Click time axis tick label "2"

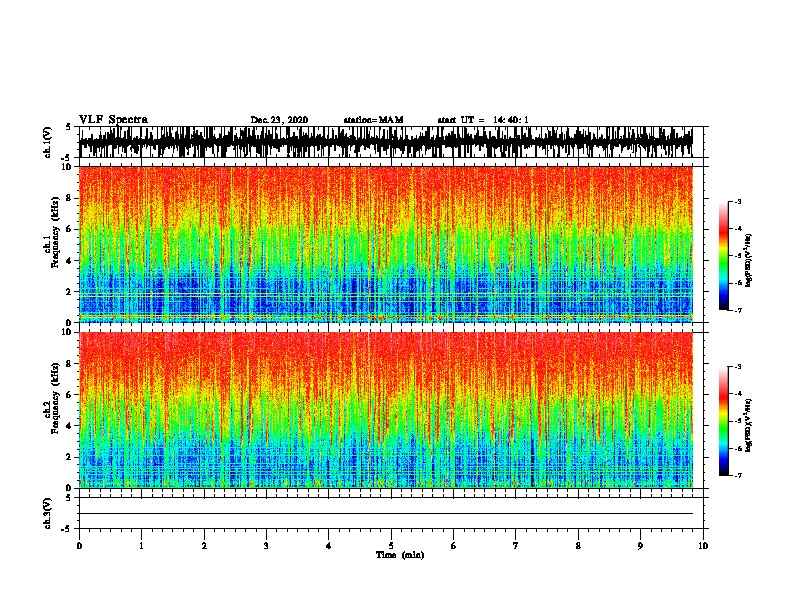(204, 546)
